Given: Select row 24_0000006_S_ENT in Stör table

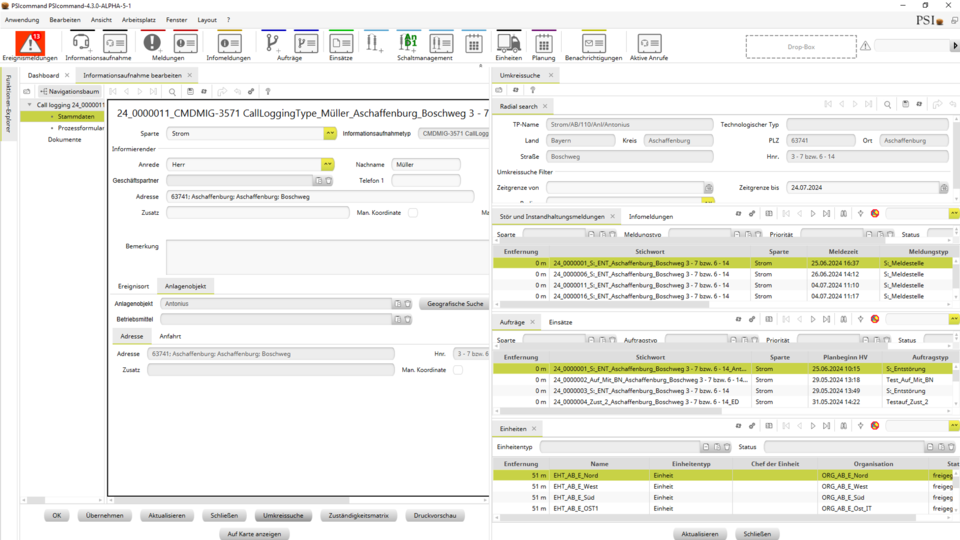Looking at the screenshot, I should coord(722,274).
